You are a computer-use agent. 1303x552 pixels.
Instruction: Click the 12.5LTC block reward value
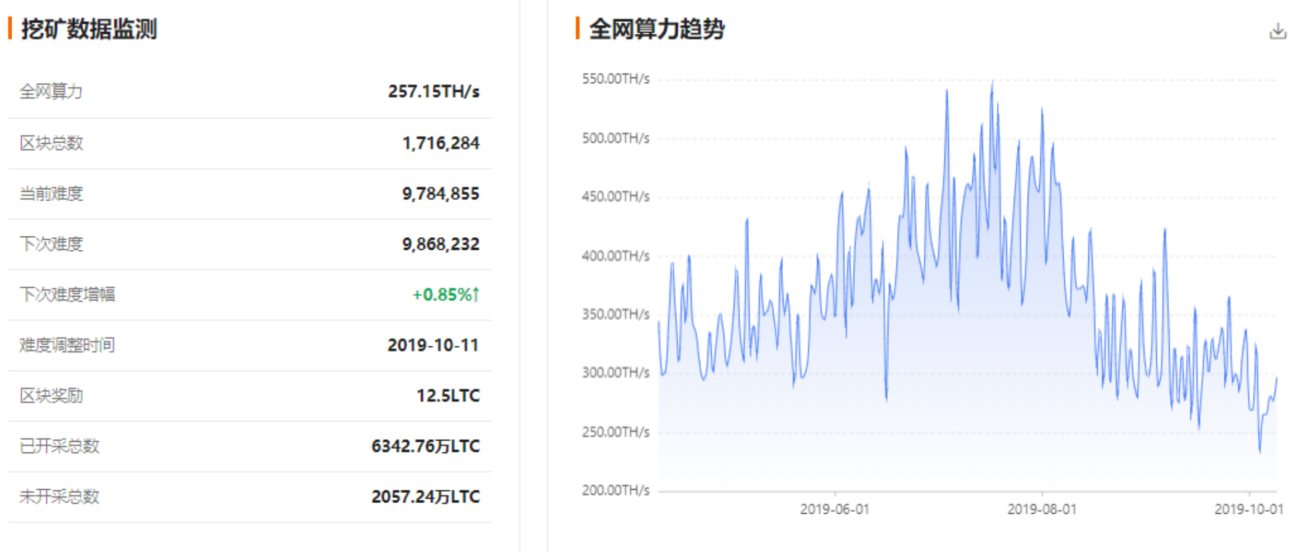click(x=448, y=395)
